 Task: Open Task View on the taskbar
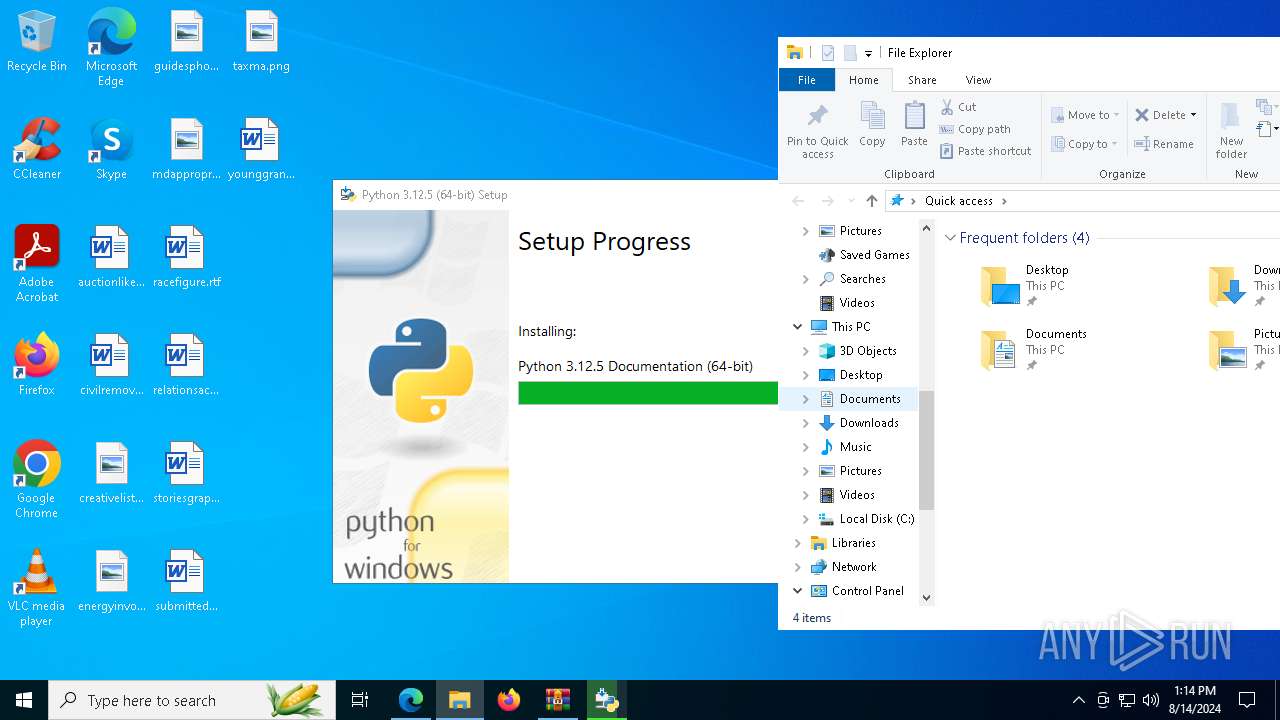coord(360,700)
